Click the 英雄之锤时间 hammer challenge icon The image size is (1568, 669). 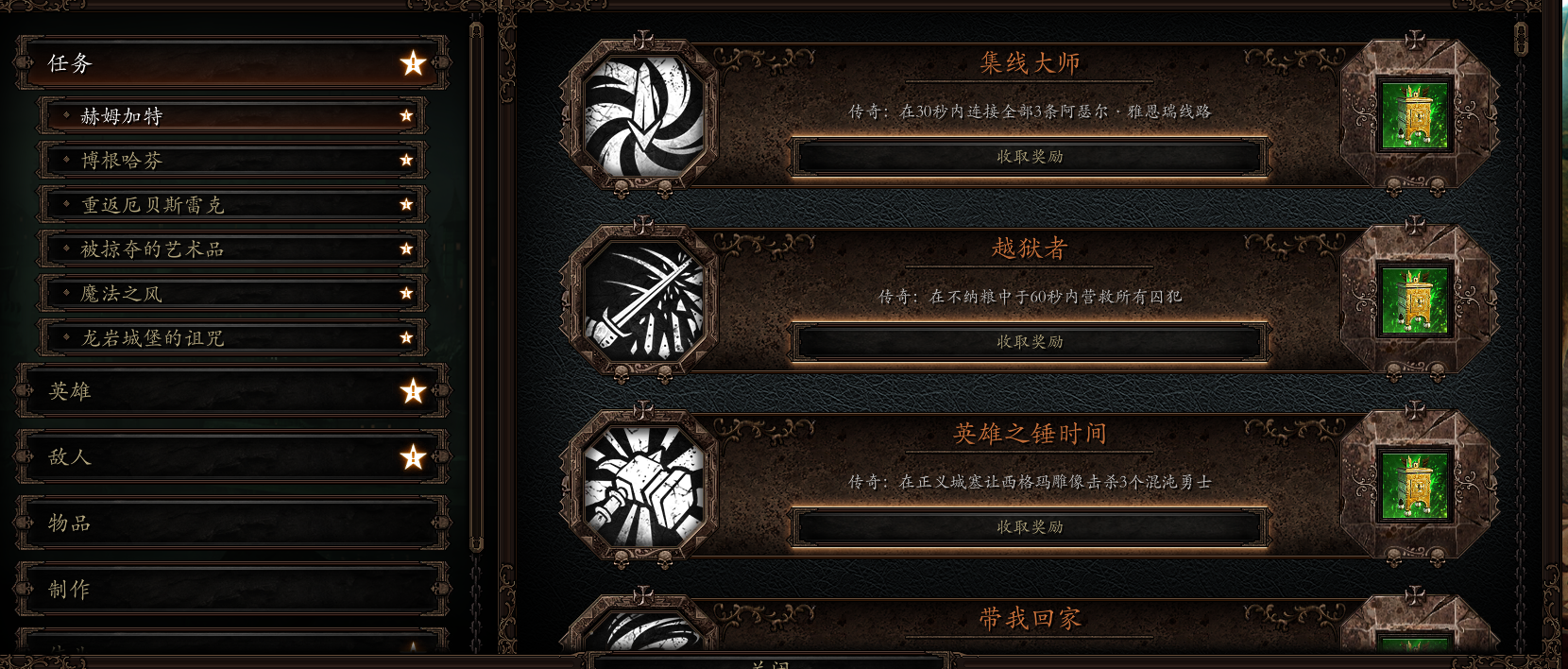[643, 488]
